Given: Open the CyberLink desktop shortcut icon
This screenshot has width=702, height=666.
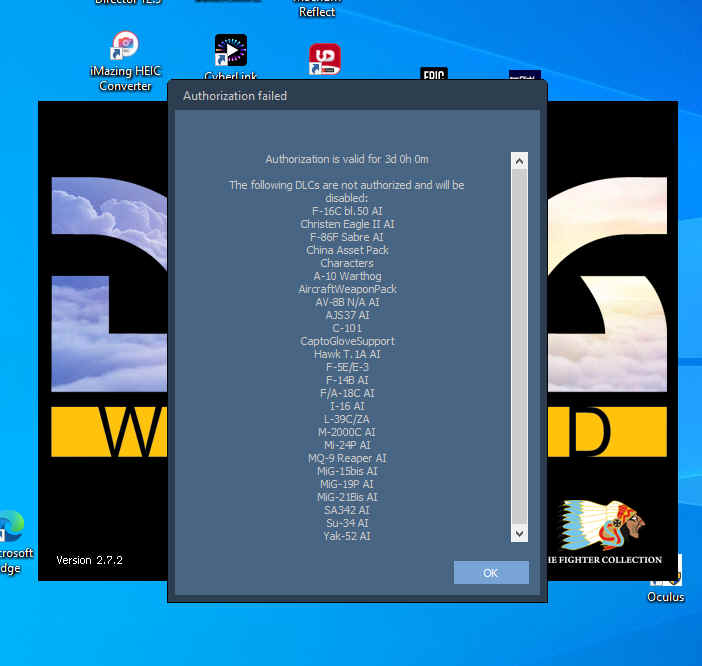Looking at the screenshot, I should click(x=231, y=57).
